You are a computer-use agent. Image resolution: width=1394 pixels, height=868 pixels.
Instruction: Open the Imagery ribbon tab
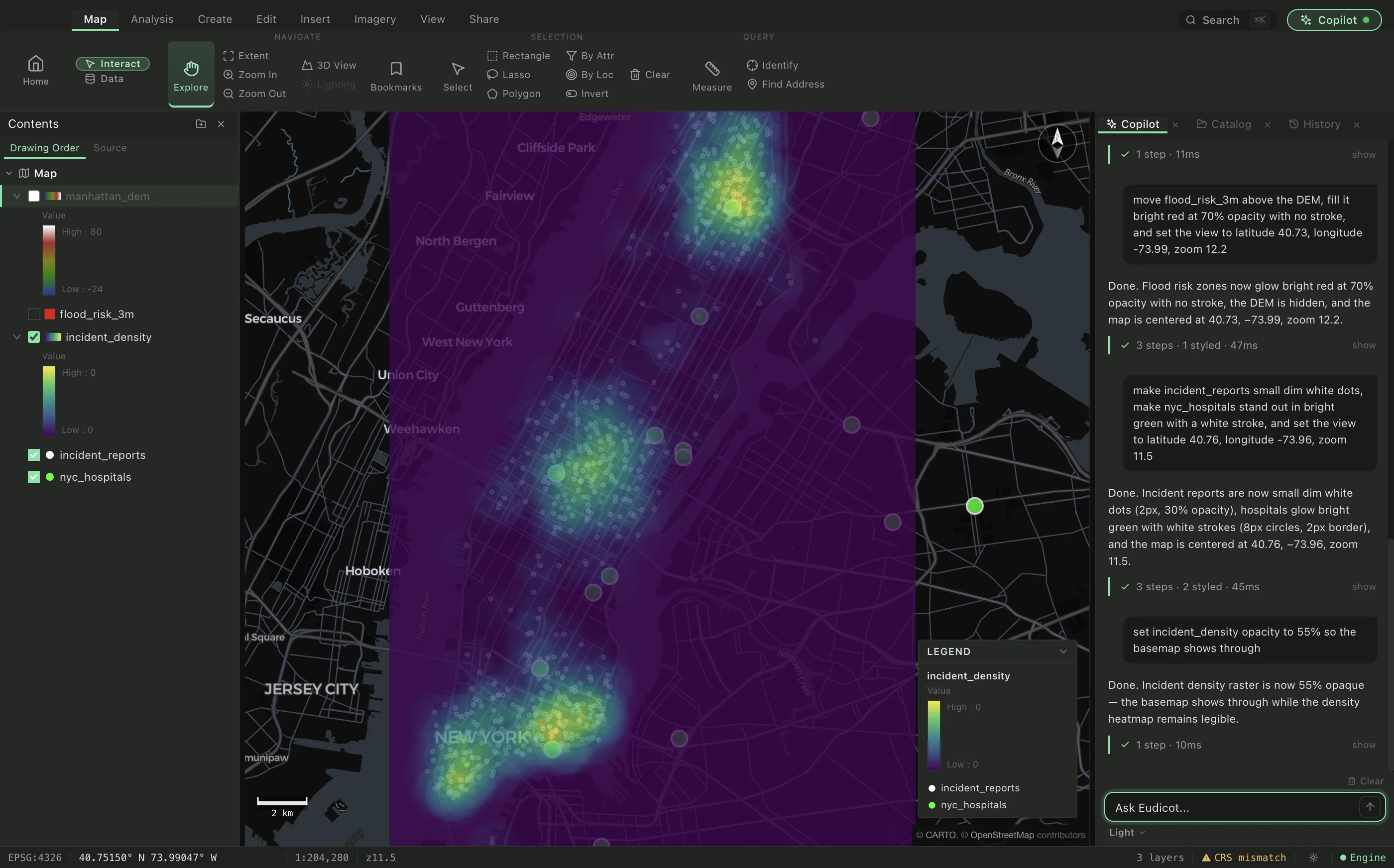coord(375,19)
